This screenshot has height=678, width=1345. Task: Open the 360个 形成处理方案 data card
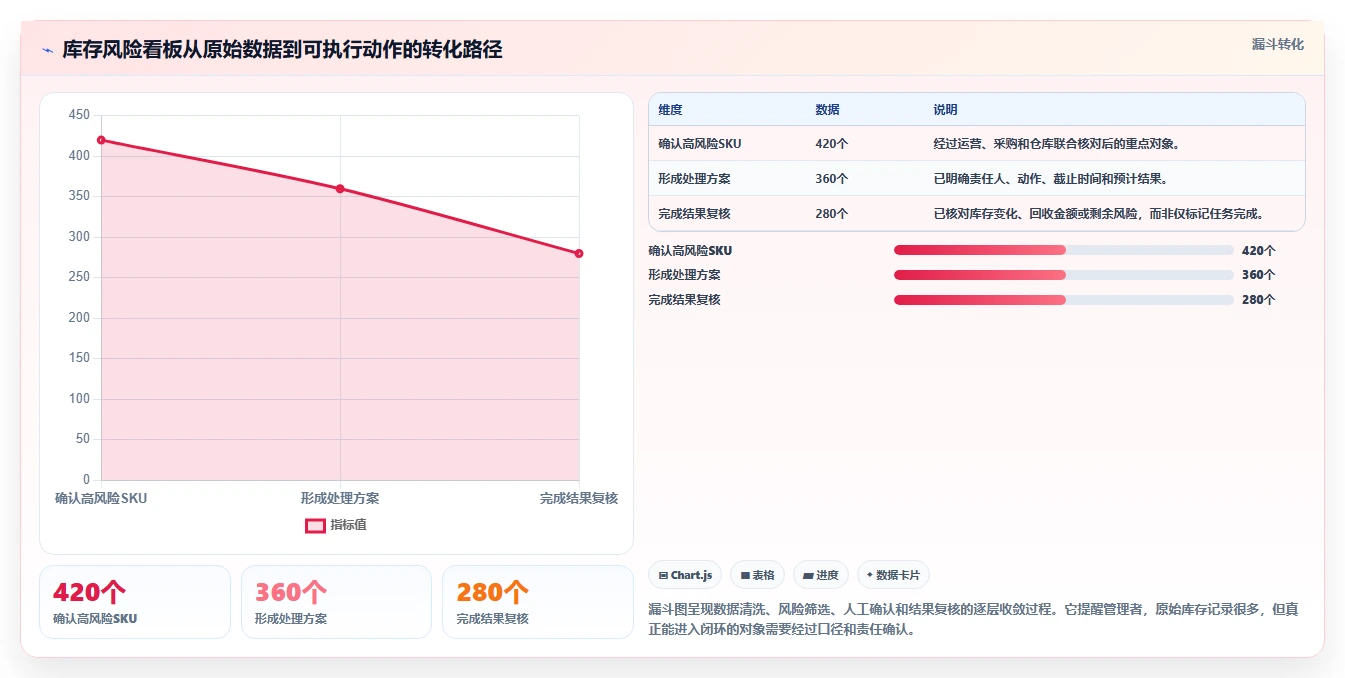click(336, 602)
